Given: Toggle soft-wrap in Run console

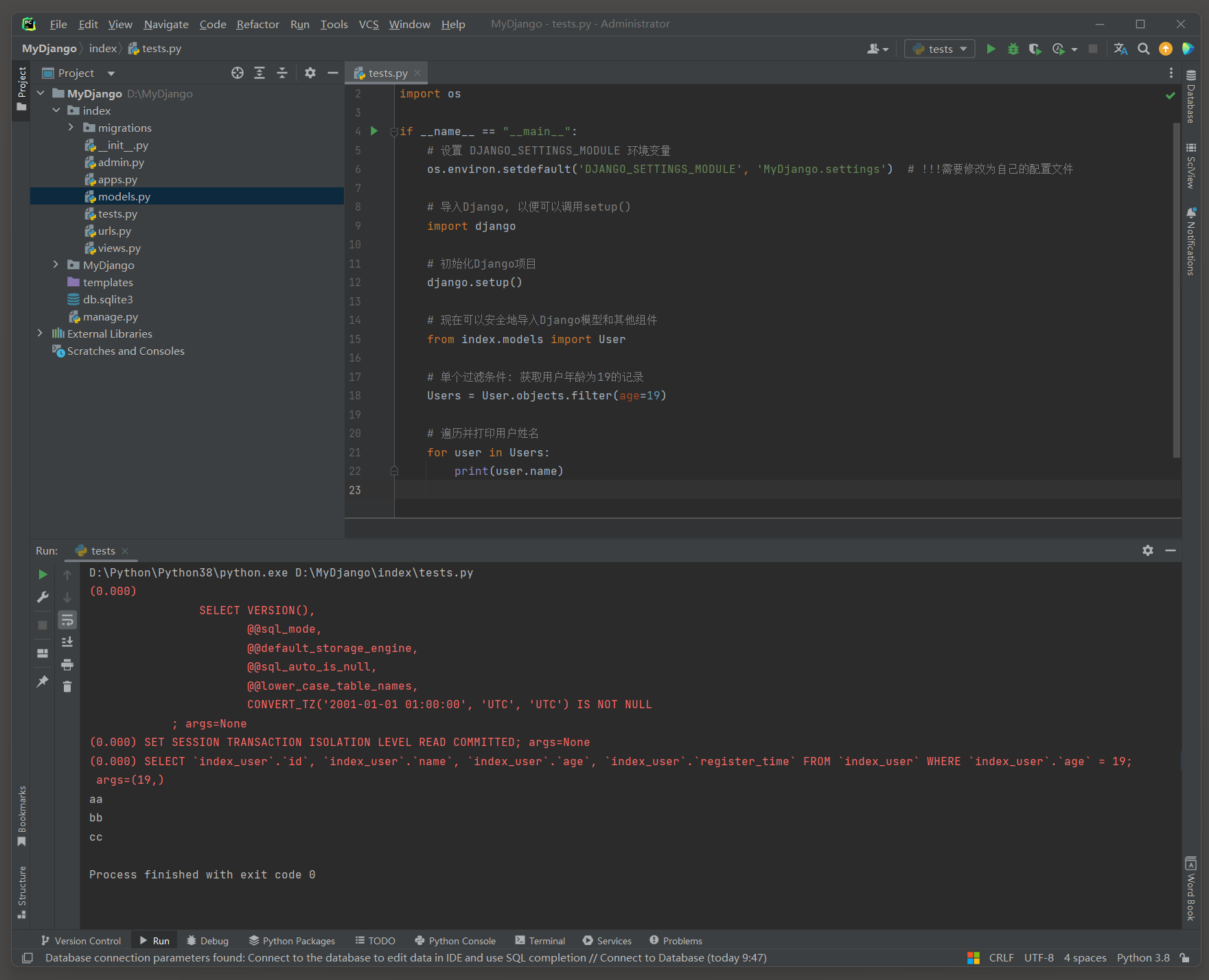Looking at the screenshot, I should (67, 620).
